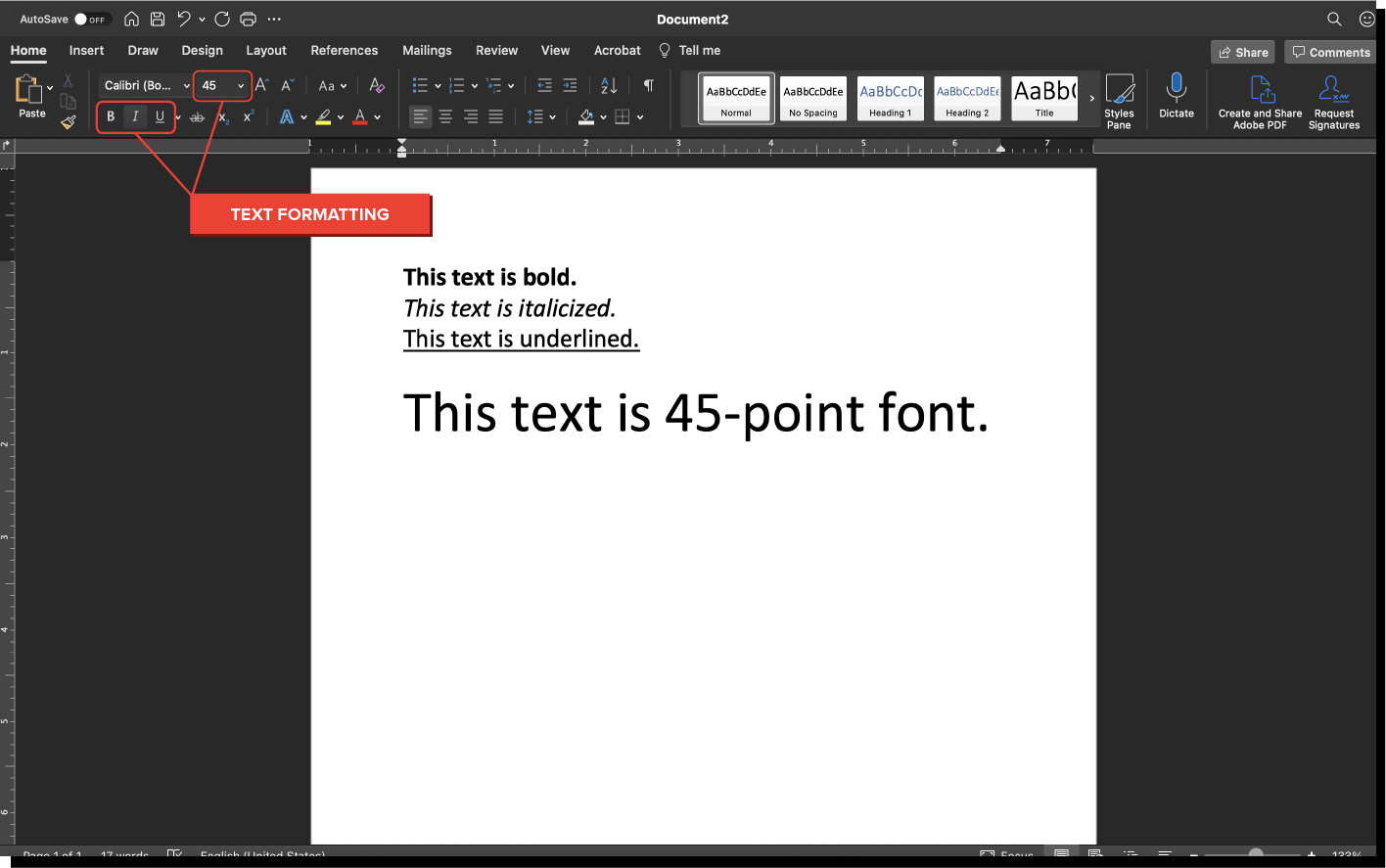The height and width of the screenshot is (868, 1386).
Task: Center-align the paragraph
Action: (x=445, y=117)
